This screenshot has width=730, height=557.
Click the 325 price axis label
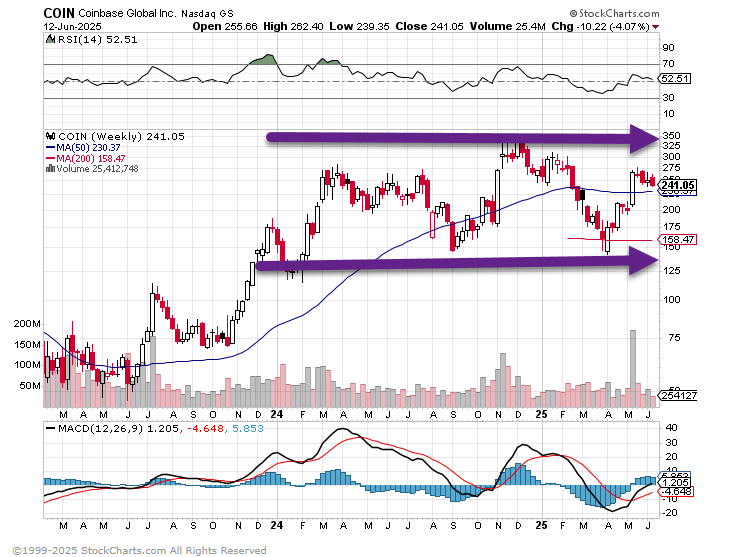tap(671, 145)
